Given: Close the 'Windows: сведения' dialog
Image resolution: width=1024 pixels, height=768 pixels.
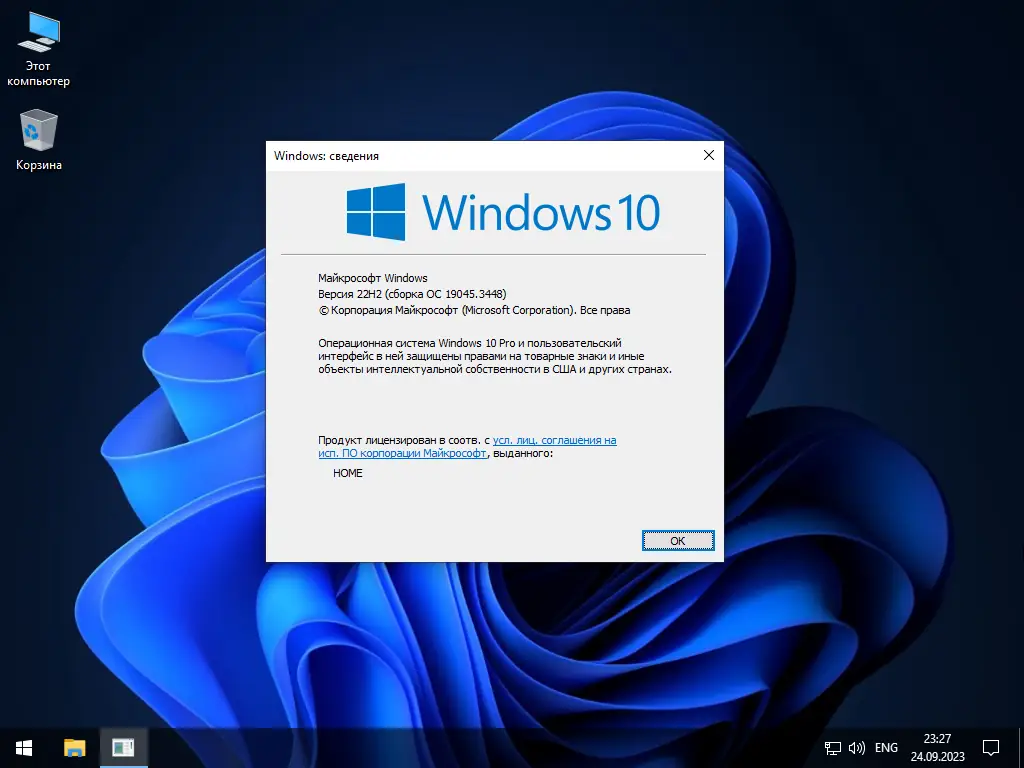Looking at the screenshot, I should (x=709, y=155).
